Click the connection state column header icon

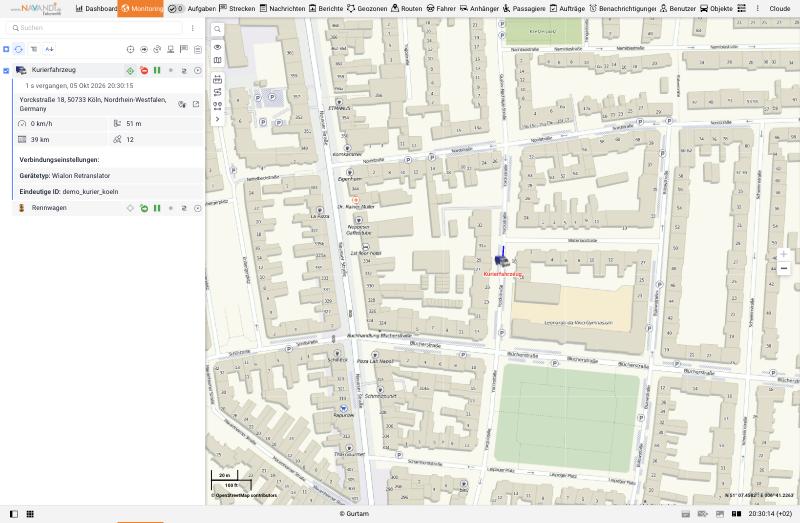pyautogui.click(x=170, y=49)
